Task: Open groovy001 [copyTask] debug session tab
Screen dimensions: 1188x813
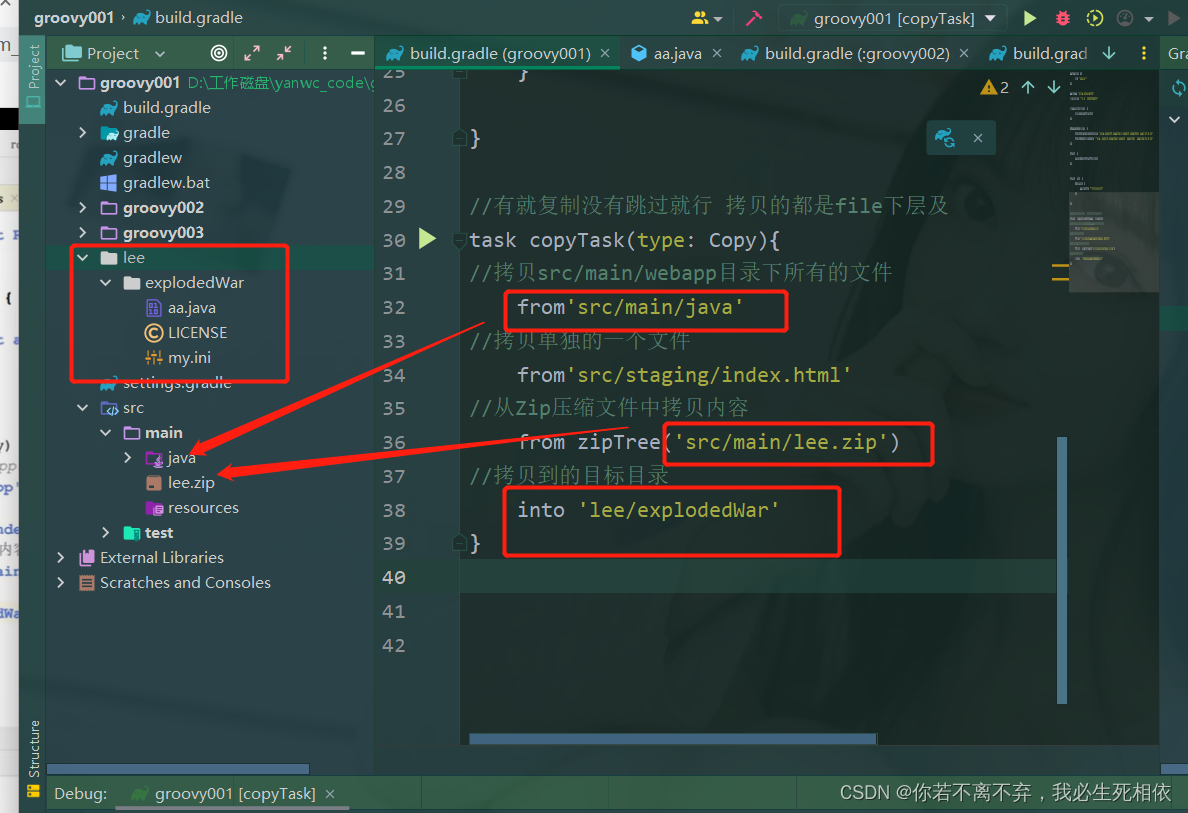Action: tap(235, 793)
